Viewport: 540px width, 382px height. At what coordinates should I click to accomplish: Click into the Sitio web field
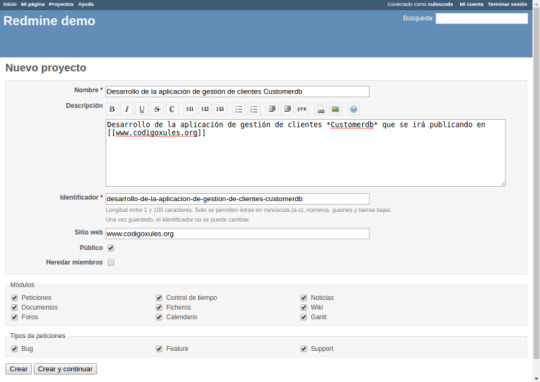[x=237, y=234]
